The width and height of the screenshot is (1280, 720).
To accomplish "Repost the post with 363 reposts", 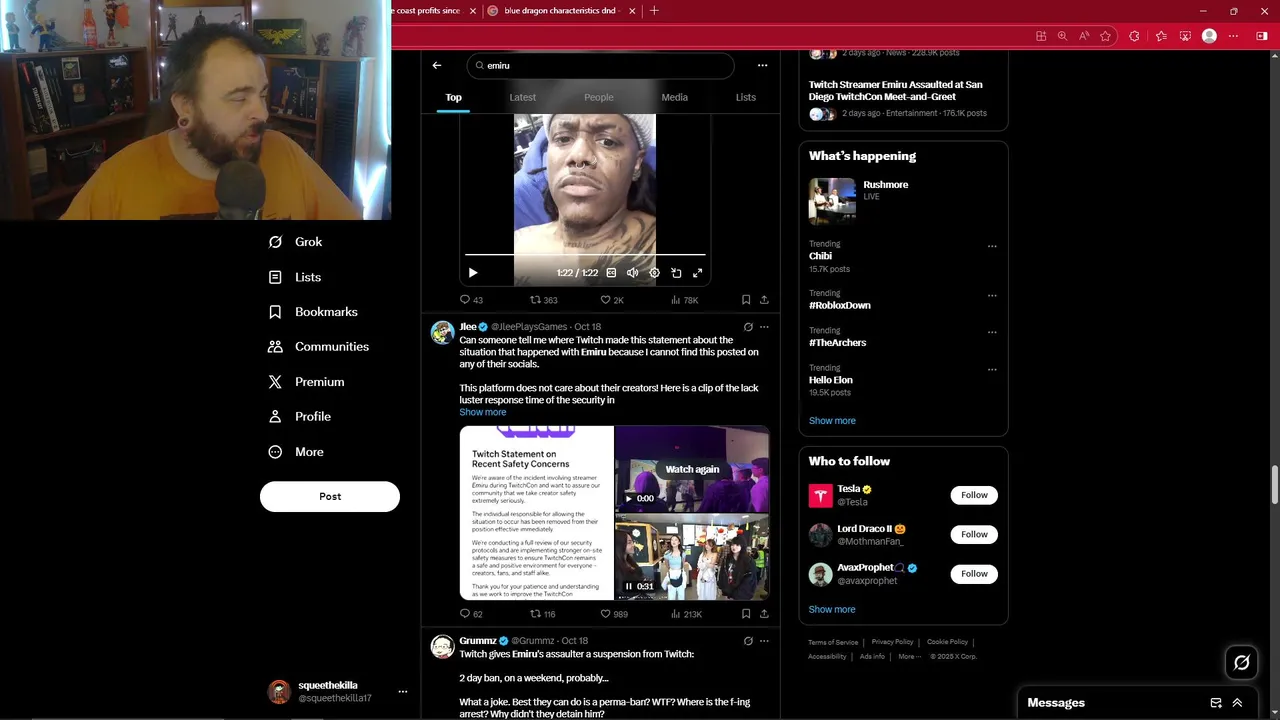I will pyautogui.click(x=543, y=300).
